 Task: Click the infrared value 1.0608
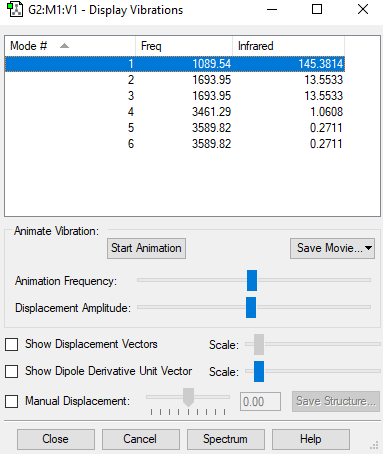(x=326, y=112)
